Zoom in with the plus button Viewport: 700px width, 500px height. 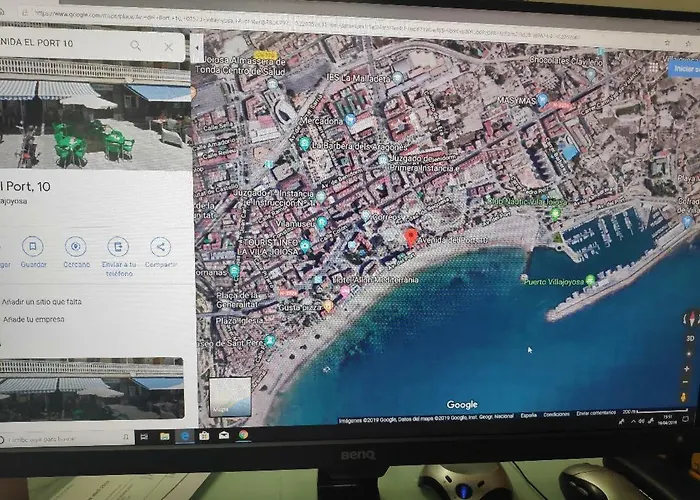pos(687,369)
